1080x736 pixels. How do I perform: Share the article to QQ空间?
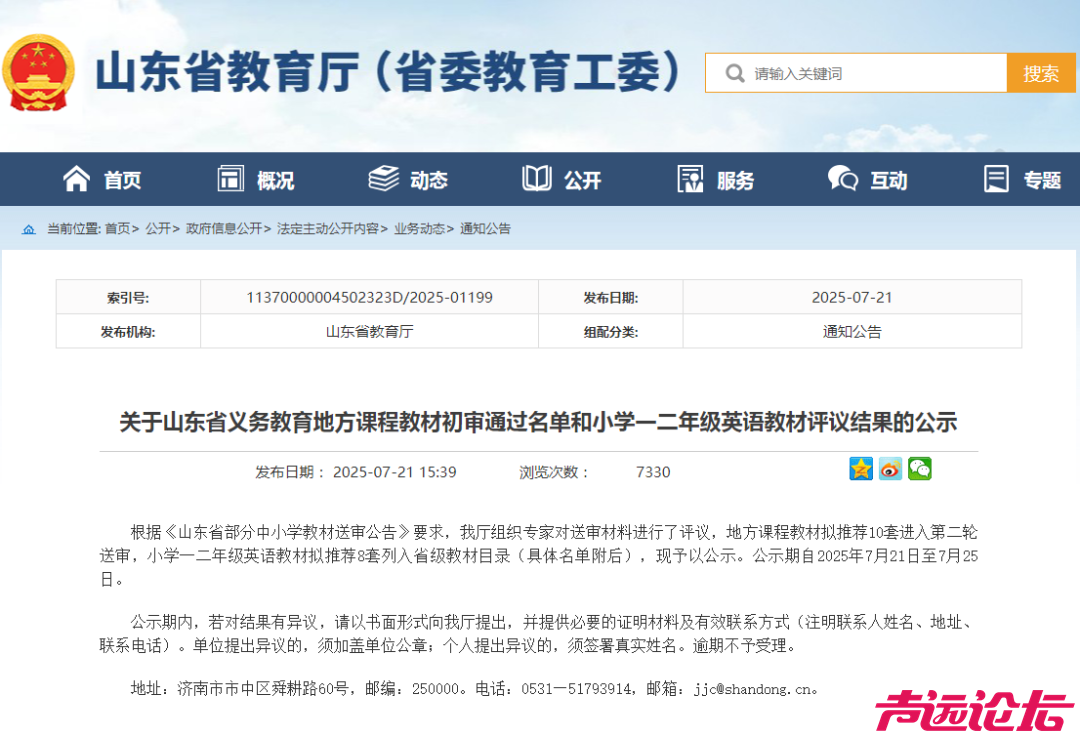[x=861, y=468]
